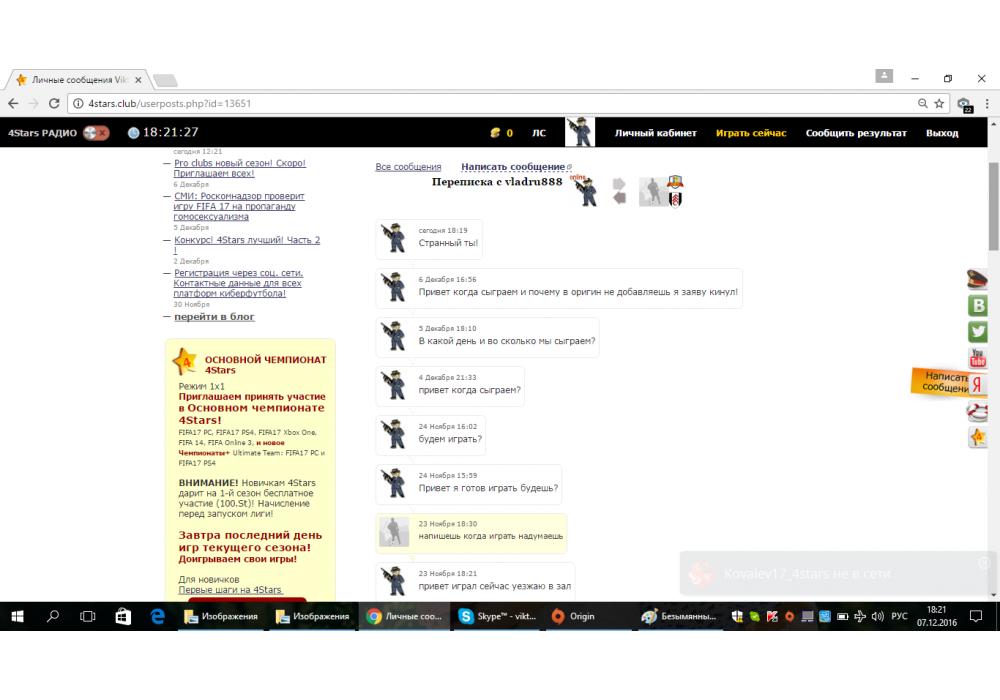
Task: Open ЛС in top navigation
Action: click(x=539, y=133)
